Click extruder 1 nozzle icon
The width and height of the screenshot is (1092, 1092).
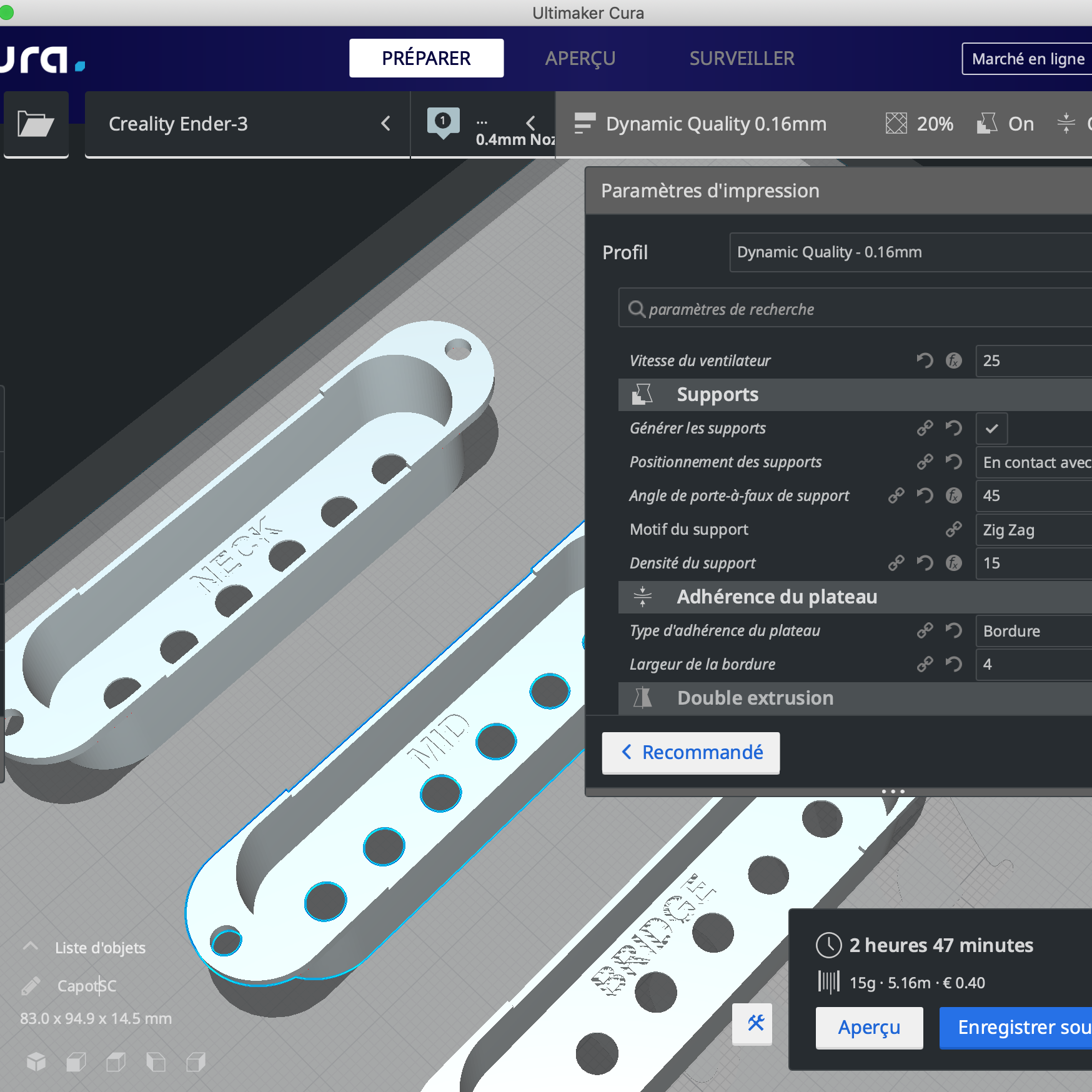443,122
